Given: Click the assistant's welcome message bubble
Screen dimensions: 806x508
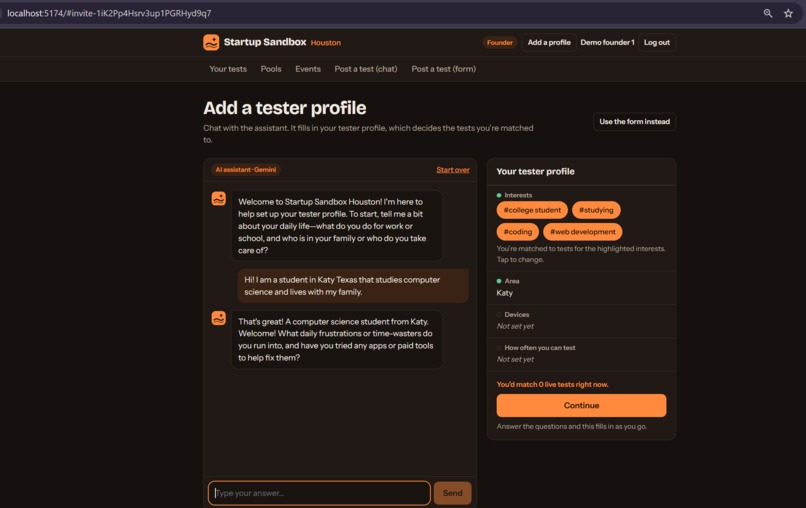Looking at the screenshot, I should pyautogui.click(x=337, y=226).
